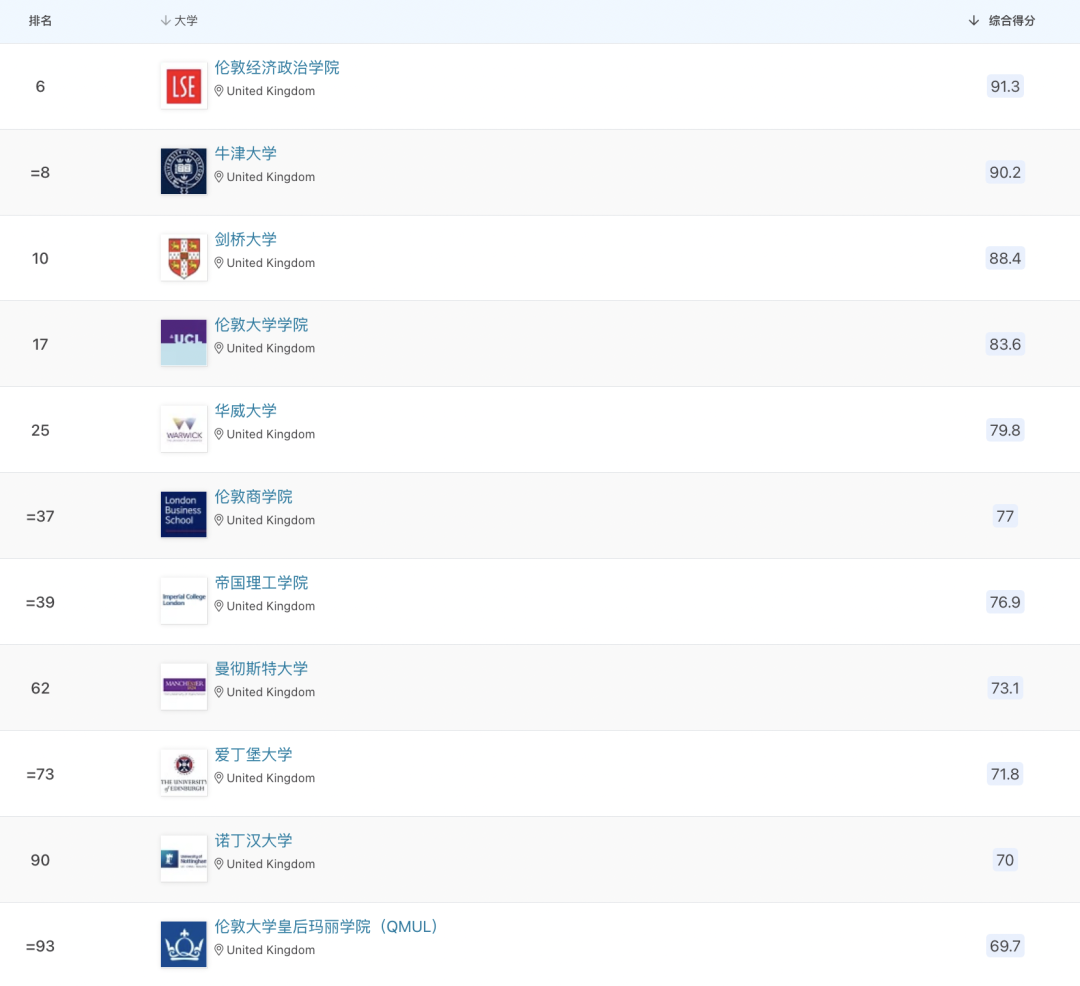Click location pin under 帝国理工学院
Image resolution: width=1080 pixels, height=986 pixels.
pyautogui.click(x=219, y=606)
